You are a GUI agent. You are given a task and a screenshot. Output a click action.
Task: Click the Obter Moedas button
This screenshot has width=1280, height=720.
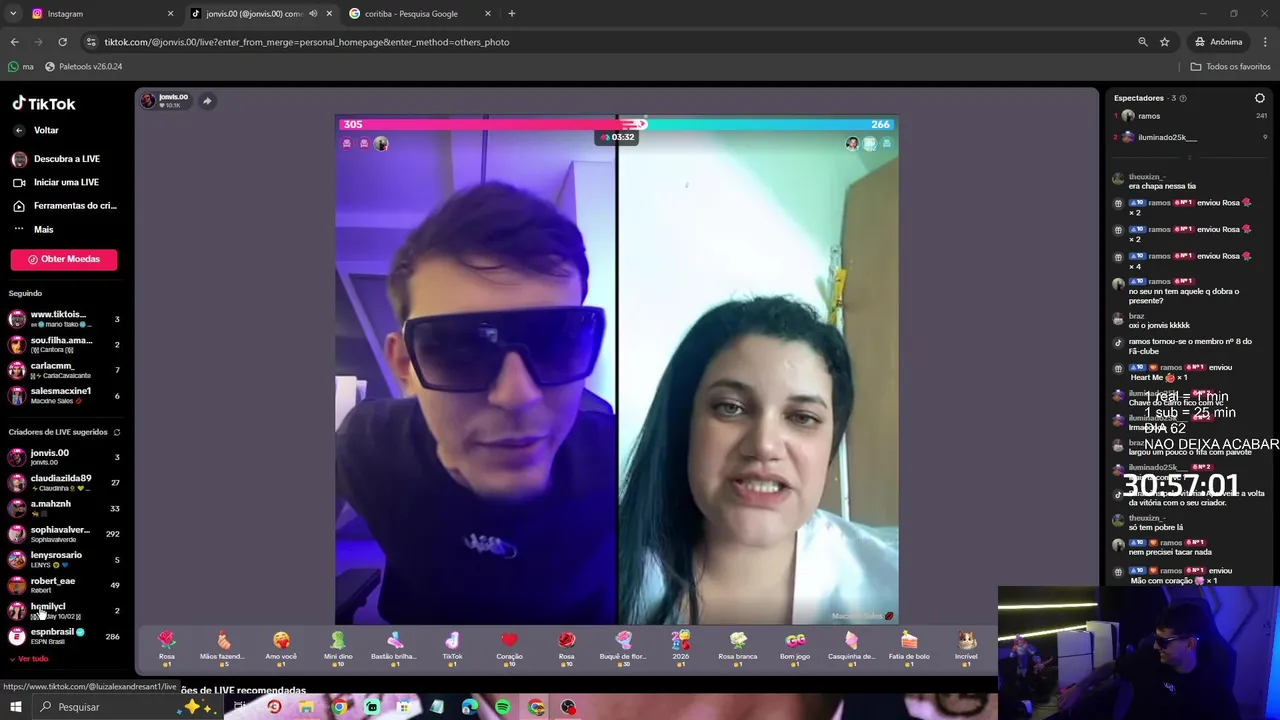(64, 259)
